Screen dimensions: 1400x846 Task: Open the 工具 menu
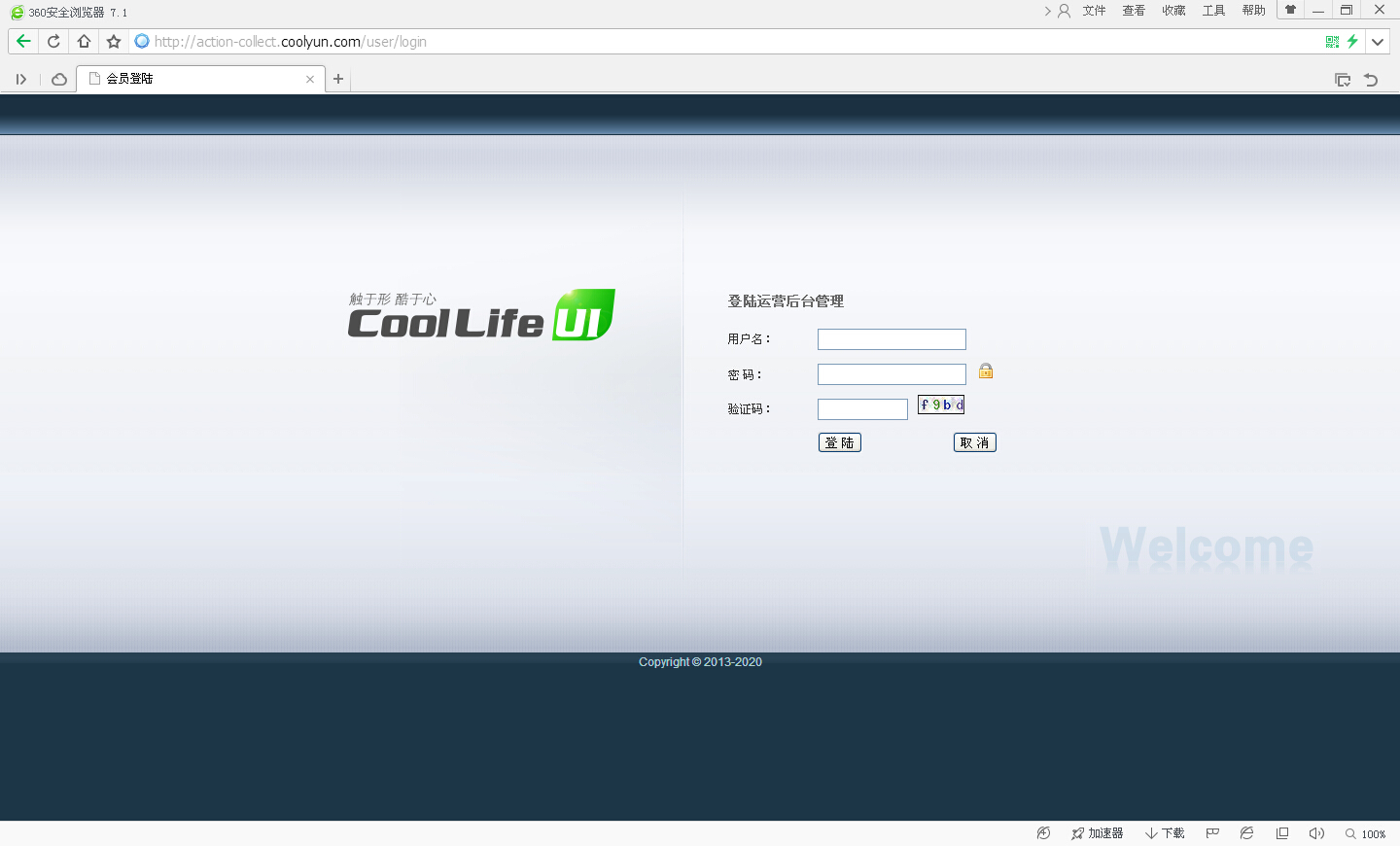coord(1213,11)
